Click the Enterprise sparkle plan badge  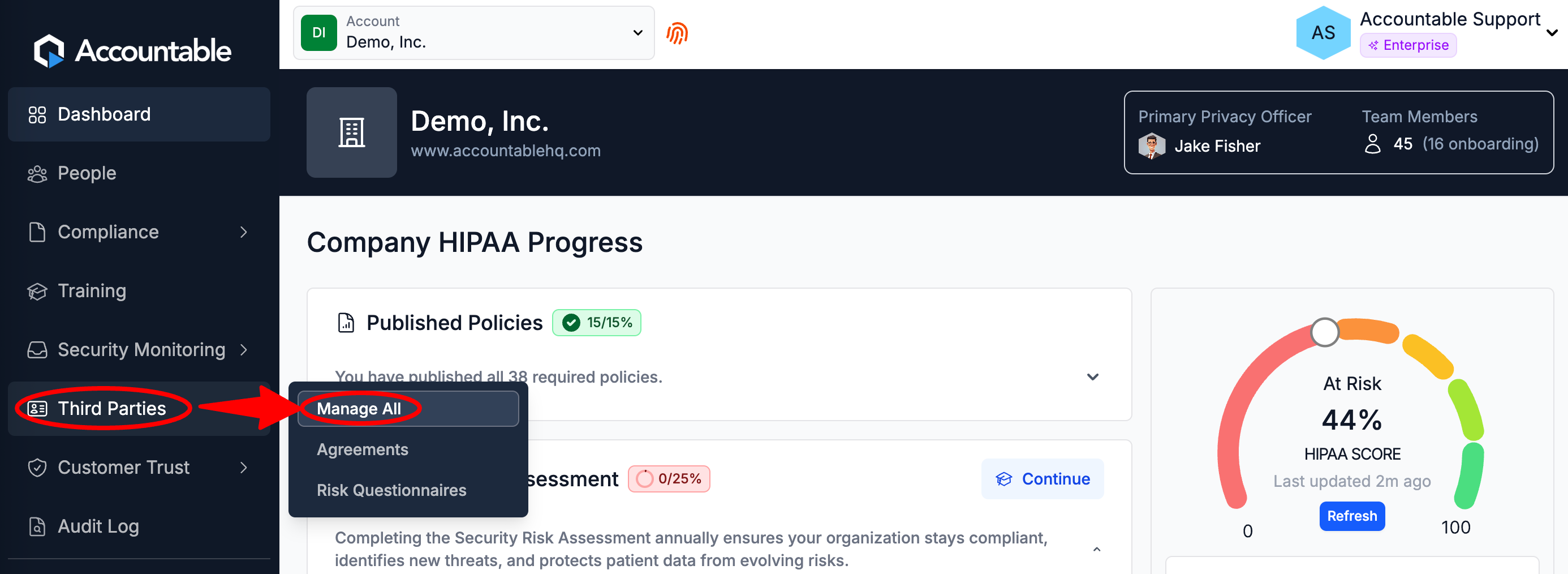click(1408, 45)
